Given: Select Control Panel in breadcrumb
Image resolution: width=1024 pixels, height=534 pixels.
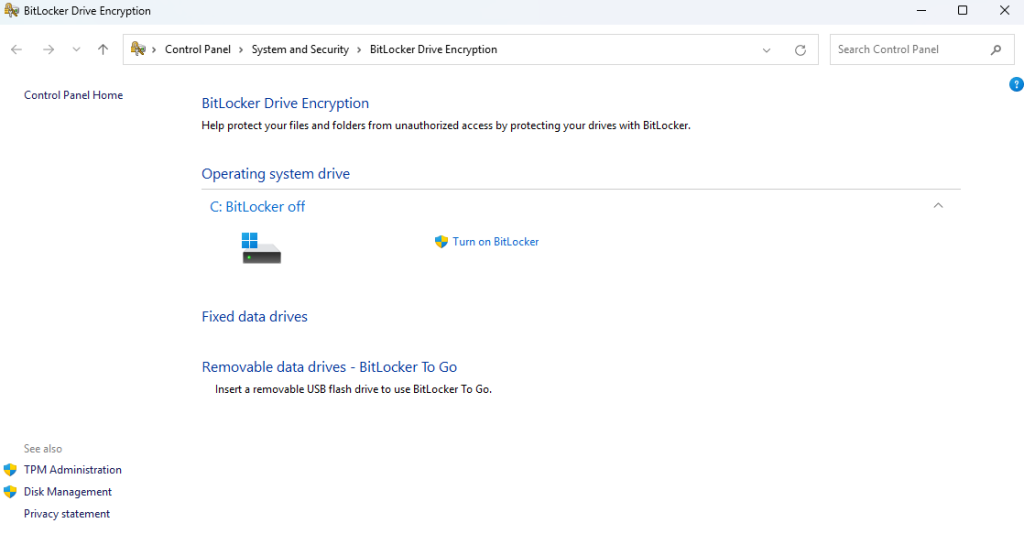Looking at the screenshot, I should tap(197, 50).
